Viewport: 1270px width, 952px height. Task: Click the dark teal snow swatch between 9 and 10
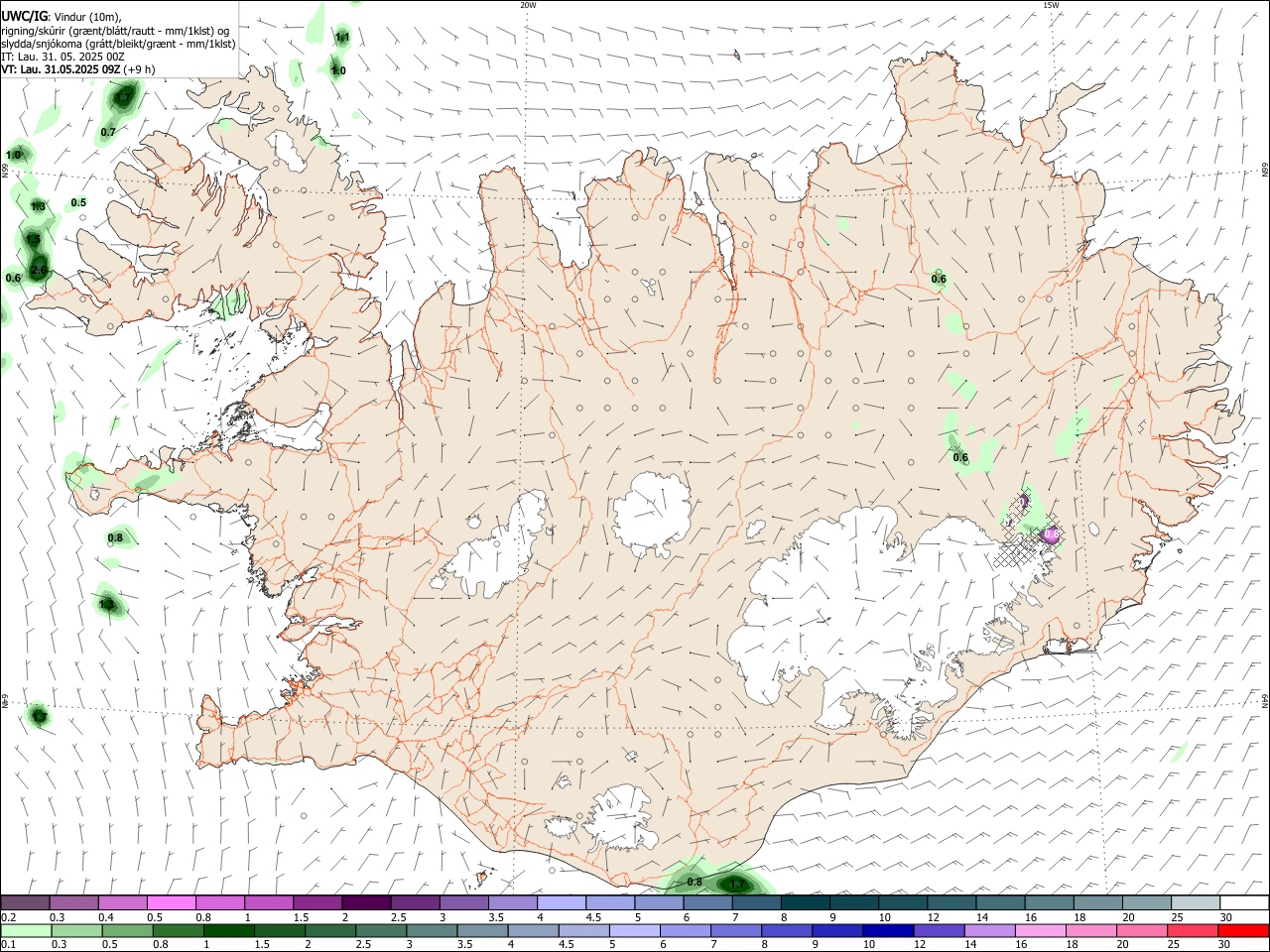853,902
